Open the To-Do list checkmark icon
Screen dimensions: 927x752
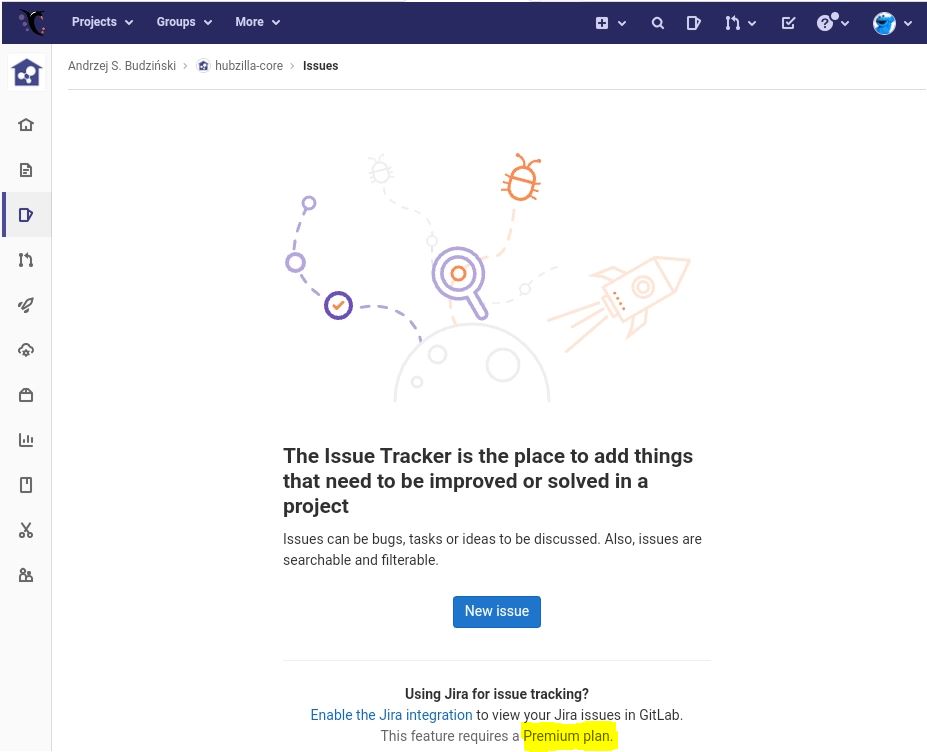pos(788,23)
